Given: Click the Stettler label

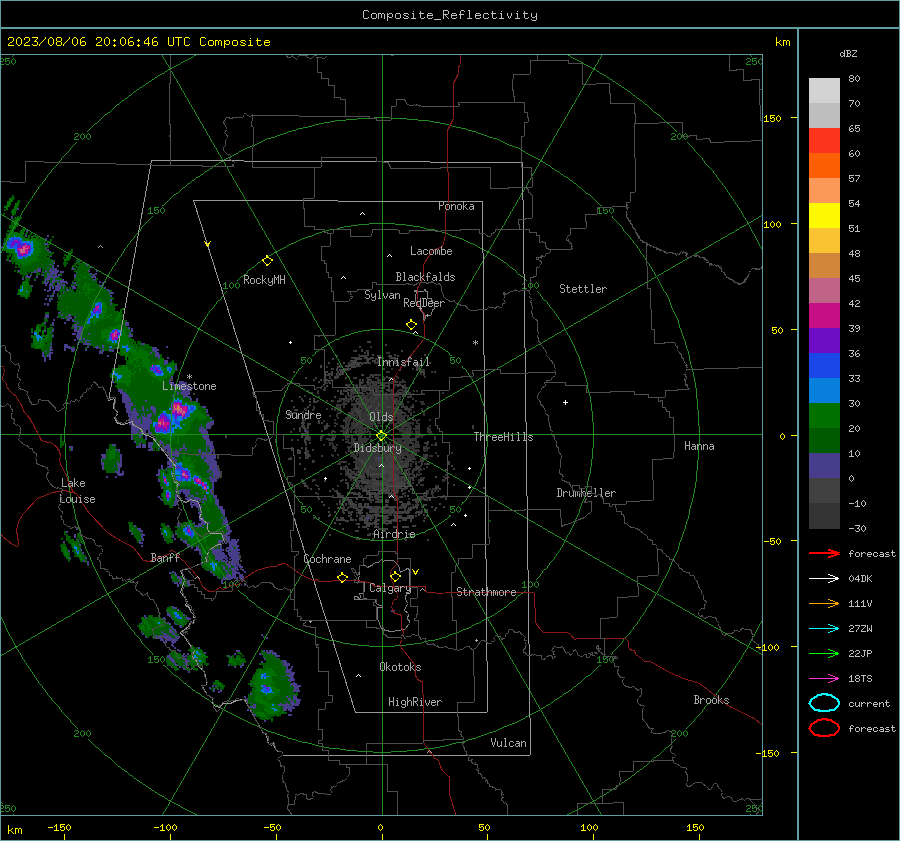Looking at the screenshot, I should (x=583, y=289).
